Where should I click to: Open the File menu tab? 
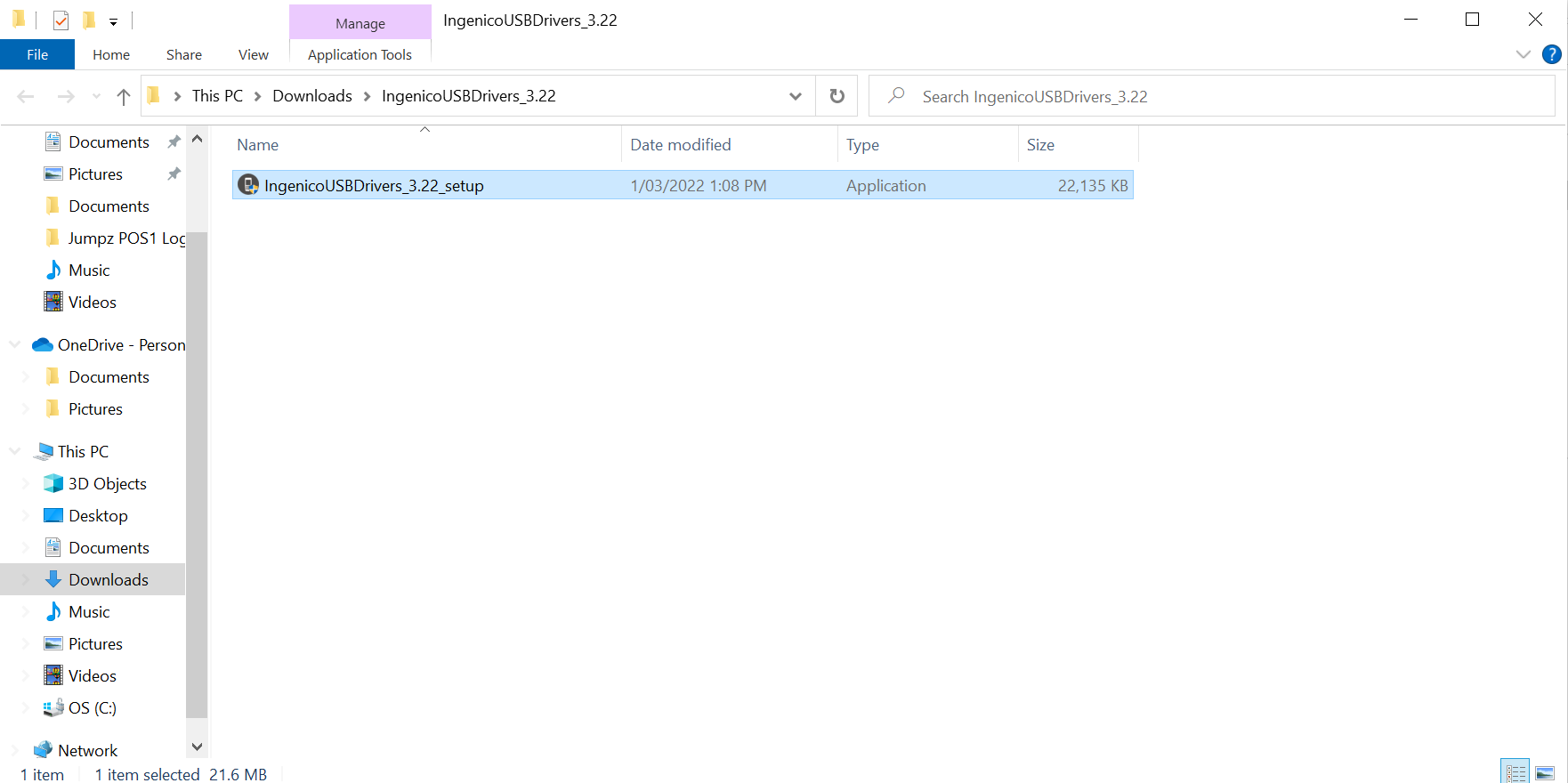37,54
